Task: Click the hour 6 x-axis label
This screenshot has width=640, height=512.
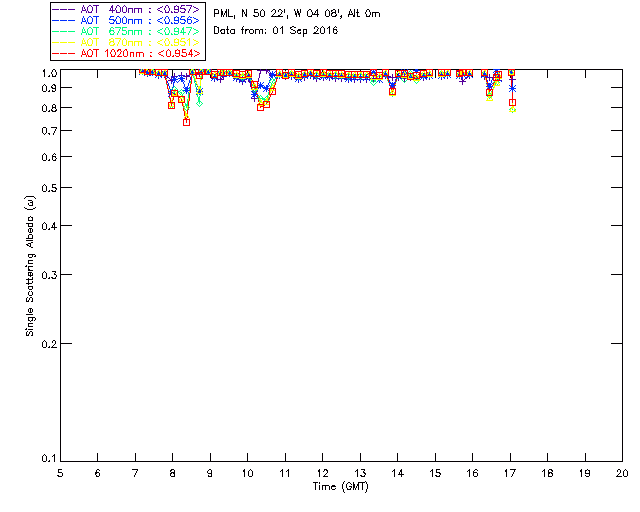Action: tap(98, 473)
